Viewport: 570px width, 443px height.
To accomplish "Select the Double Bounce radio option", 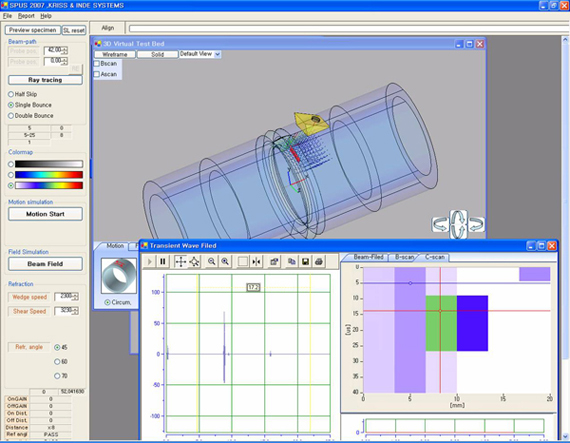I will (11, 116).
